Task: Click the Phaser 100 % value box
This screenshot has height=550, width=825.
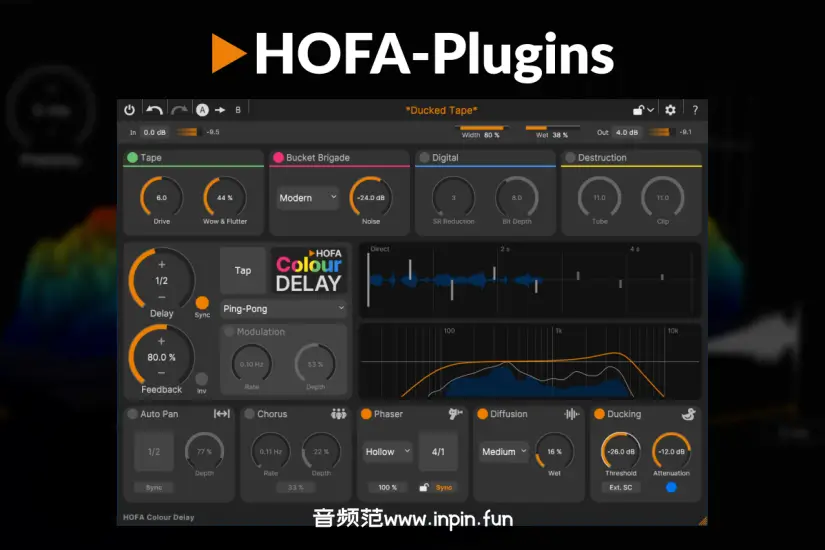Action: coord(388,487)
